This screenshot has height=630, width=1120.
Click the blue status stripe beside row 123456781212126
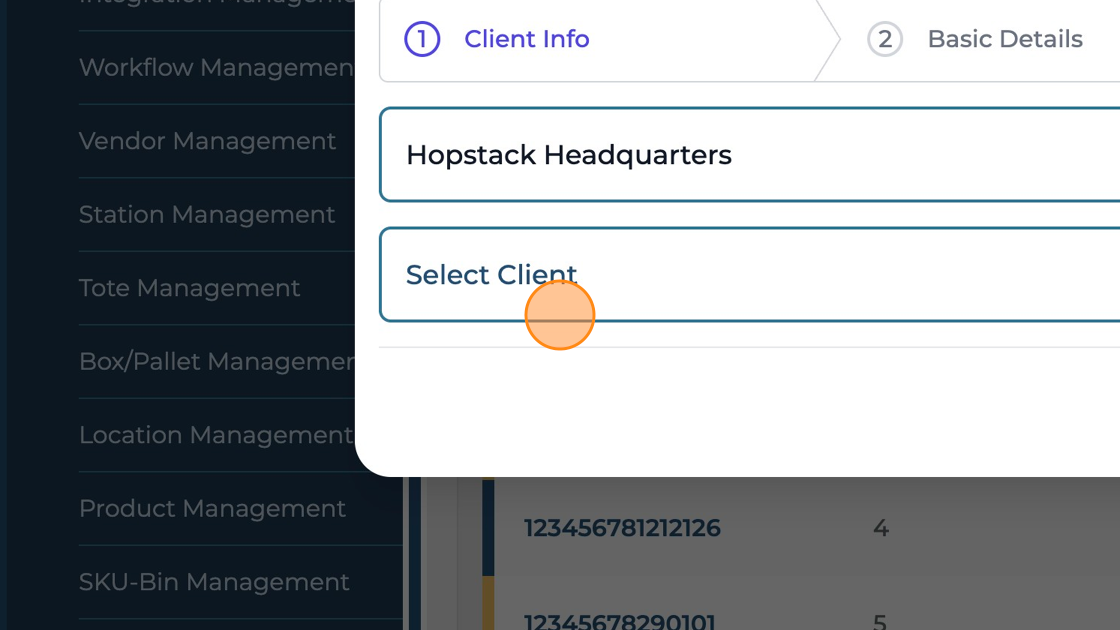pyautogui.click(x=488, y=528)
